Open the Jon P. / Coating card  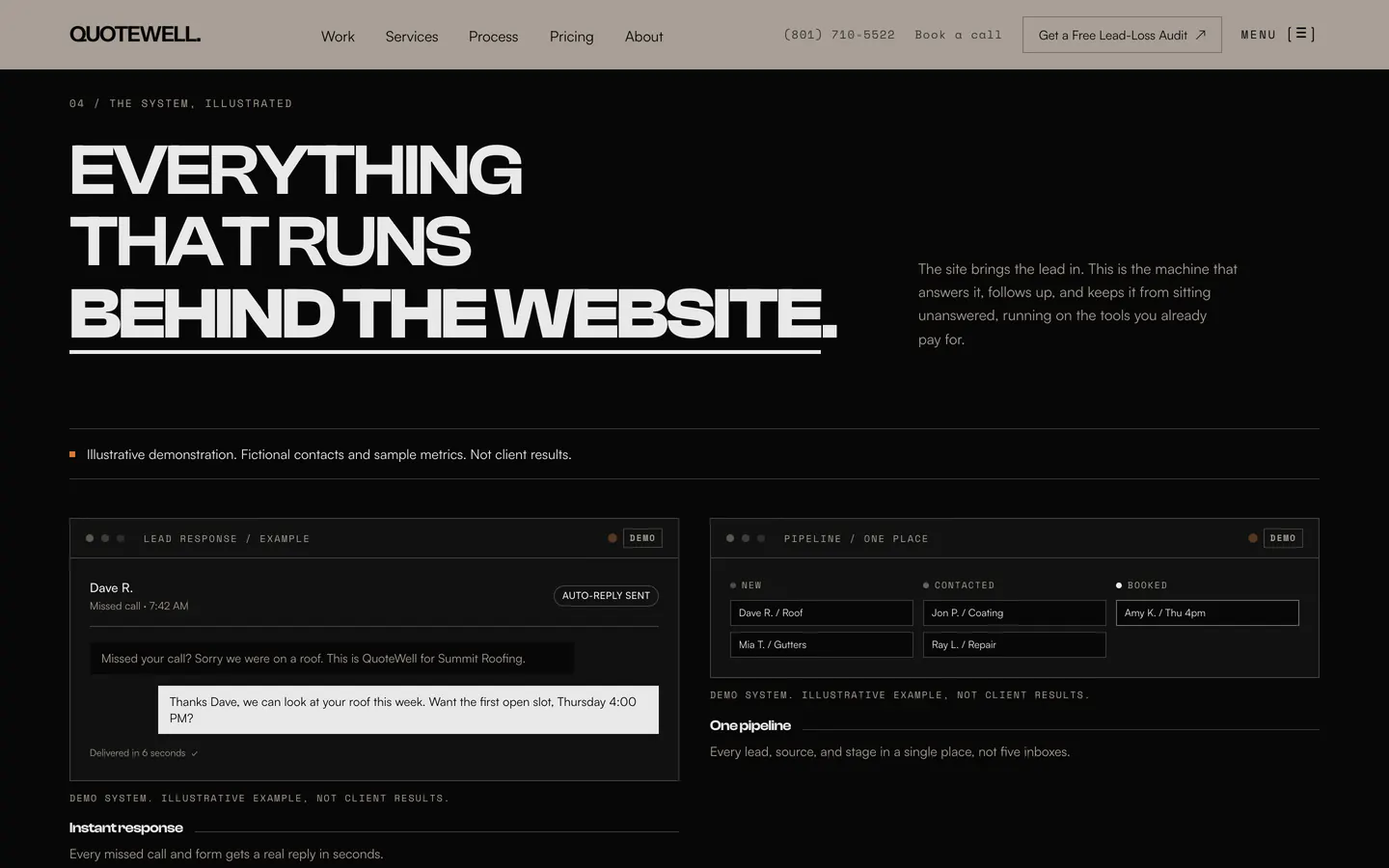[1015, 613]
